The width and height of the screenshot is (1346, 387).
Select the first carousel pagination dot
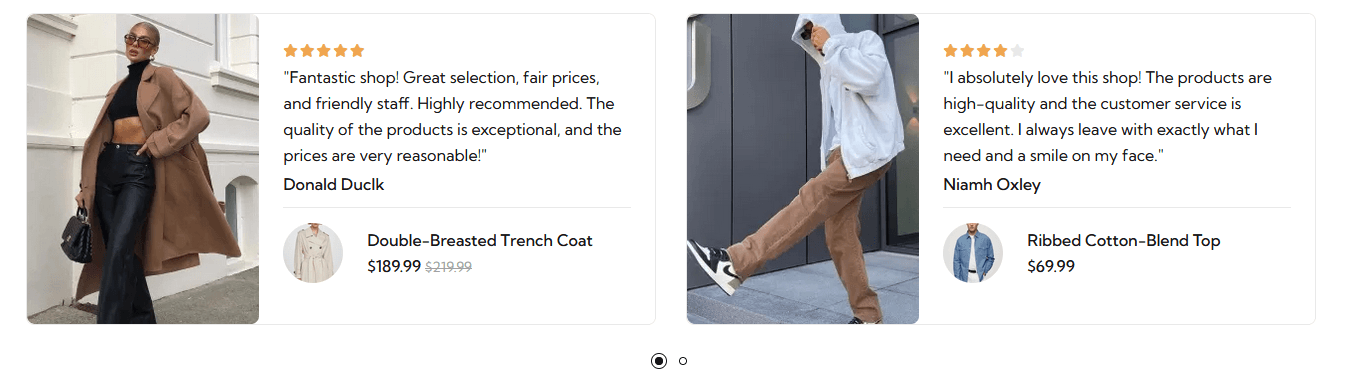pyautogui.click(x=659, y=361)
